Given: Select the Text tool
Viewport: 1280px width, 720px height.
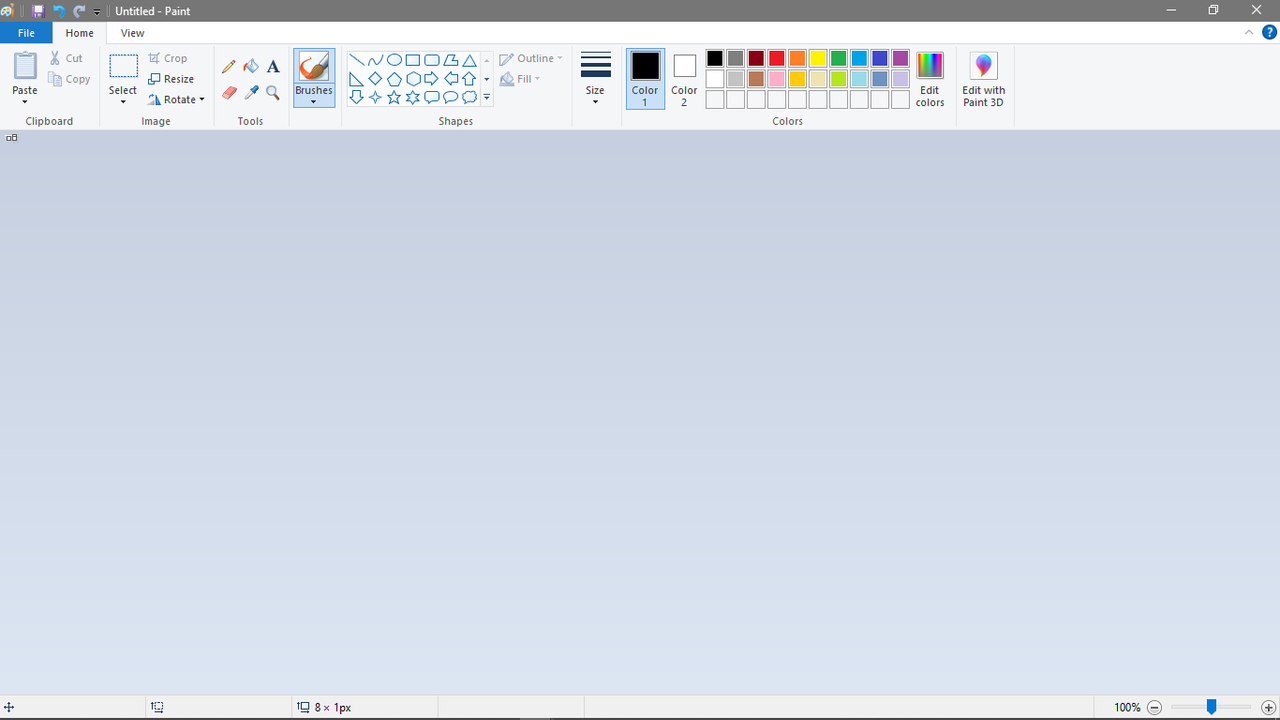Looking at the screenshot, I should click(x=273, y=67).
